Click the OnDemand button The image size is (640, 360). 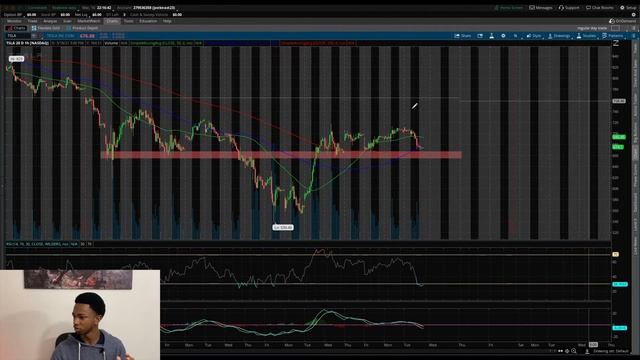622,21
